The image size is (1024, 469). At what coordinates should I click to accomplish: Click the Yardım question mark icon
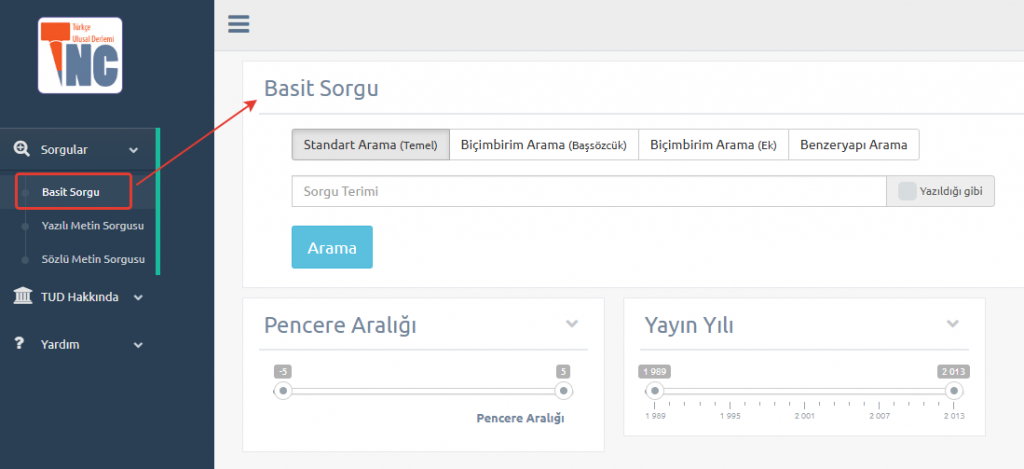coord(19,344)
